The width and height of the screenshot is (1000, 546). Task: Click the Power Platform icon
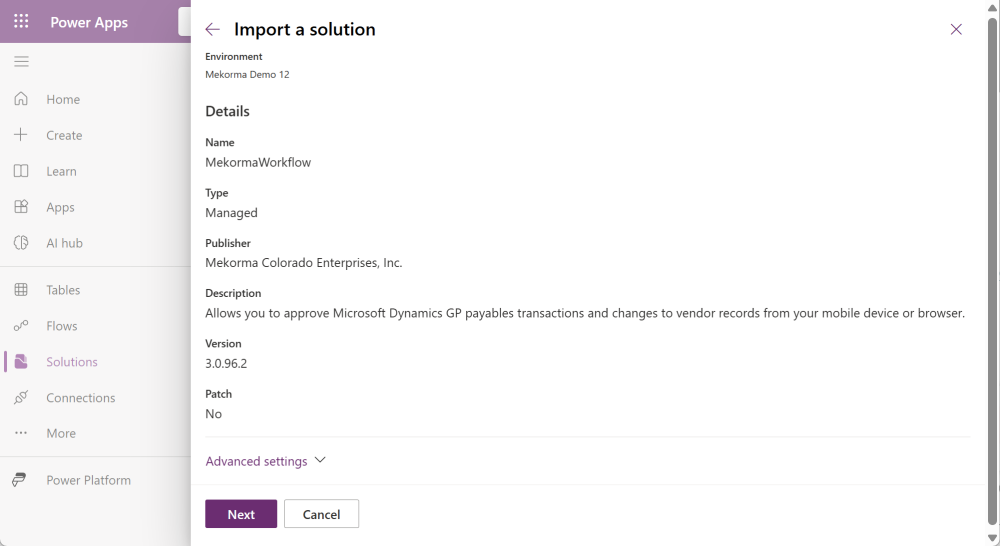[19, 480]
